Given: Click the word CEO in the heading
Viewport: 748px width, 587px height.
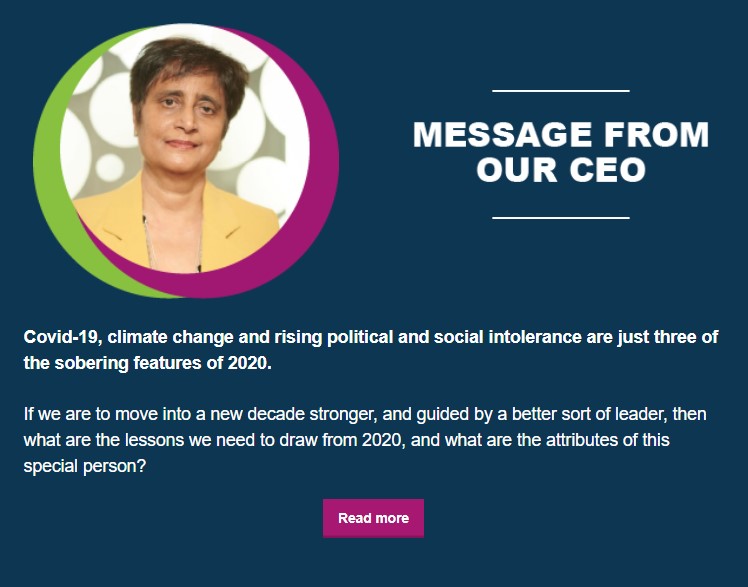Looking at the screenshot, I should click(x=608, y=170).
